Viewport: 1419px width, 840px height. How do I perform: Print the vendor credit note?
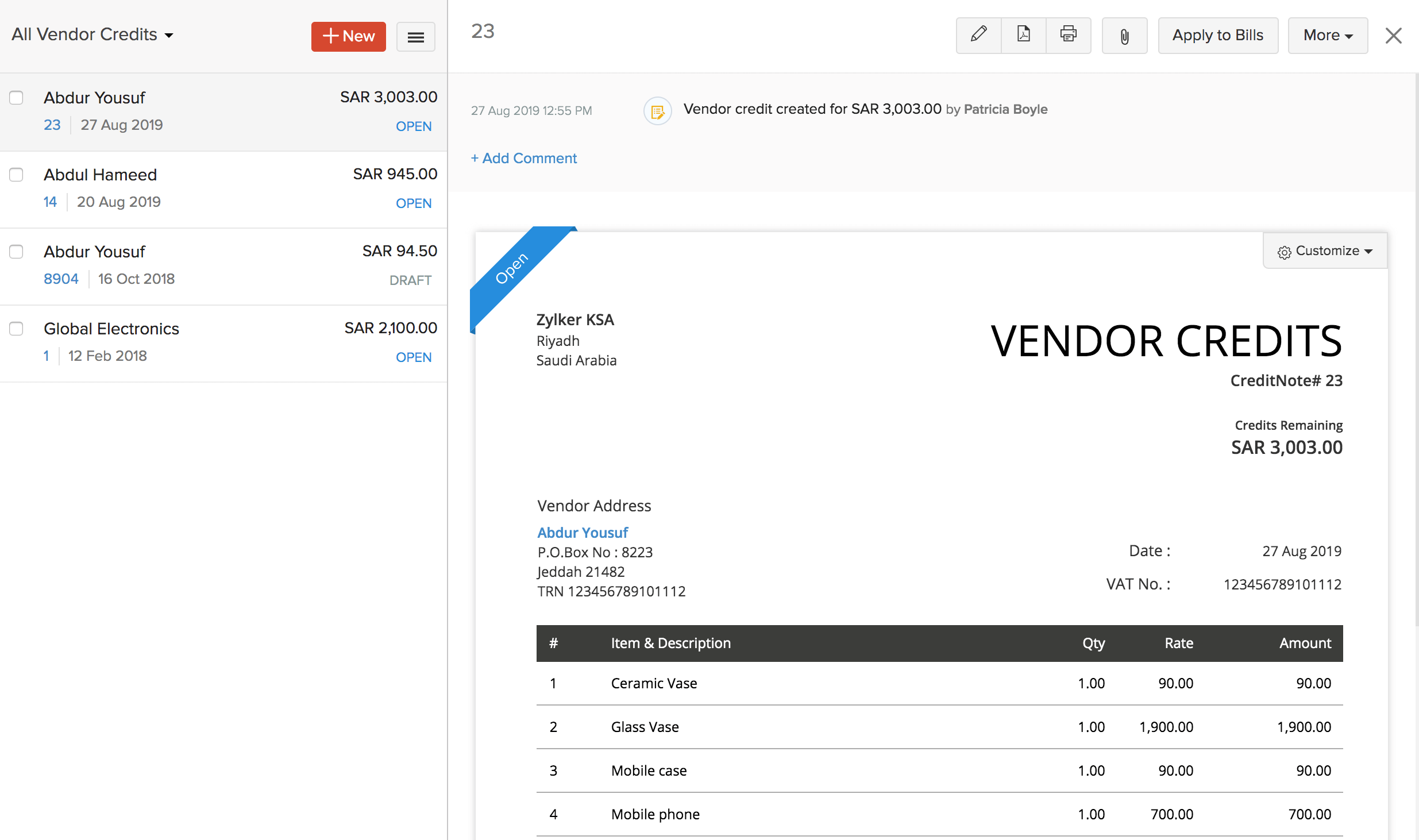[1068, 35]
